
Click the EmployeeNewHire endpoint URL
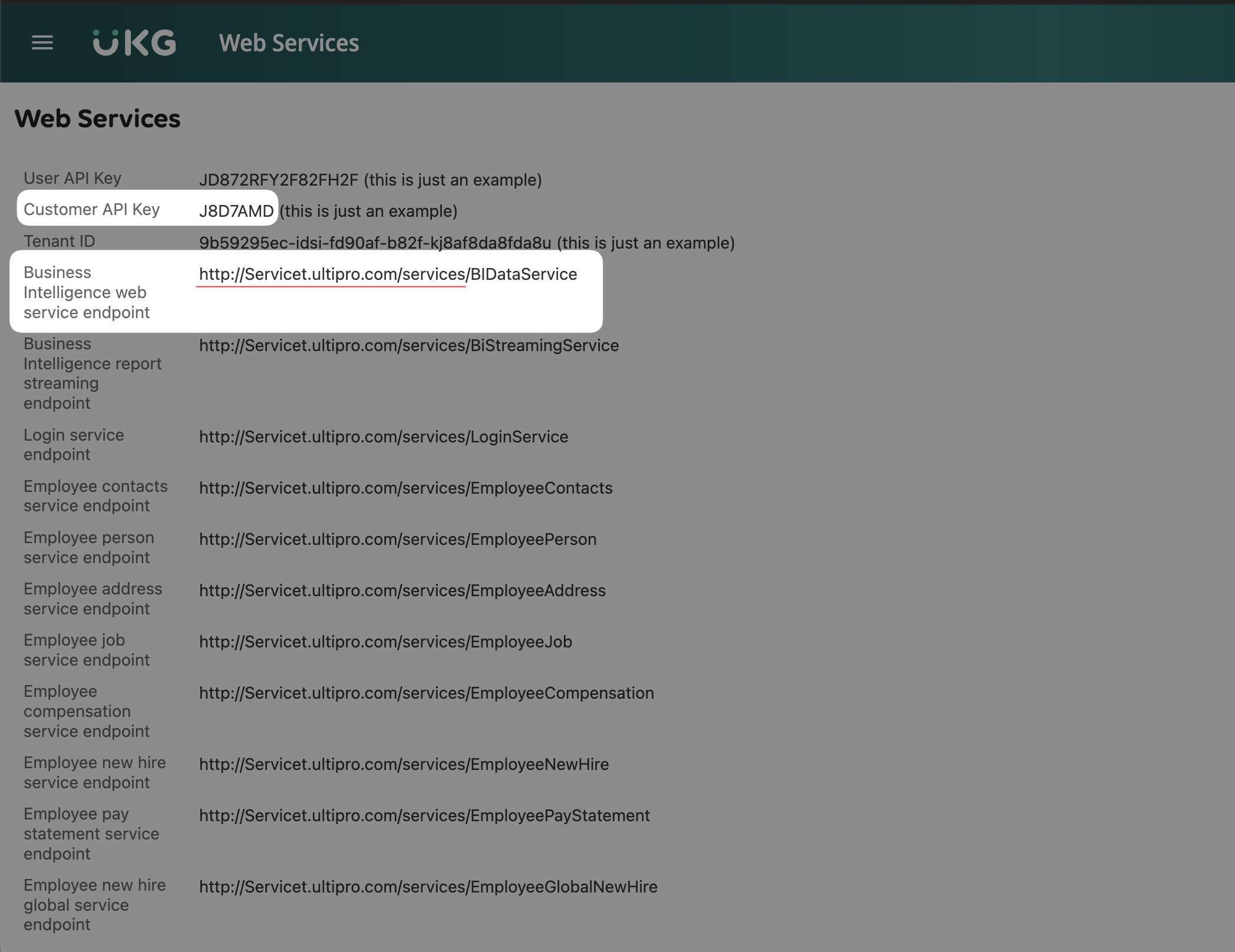pyautogui.click(x=404, y=764)
